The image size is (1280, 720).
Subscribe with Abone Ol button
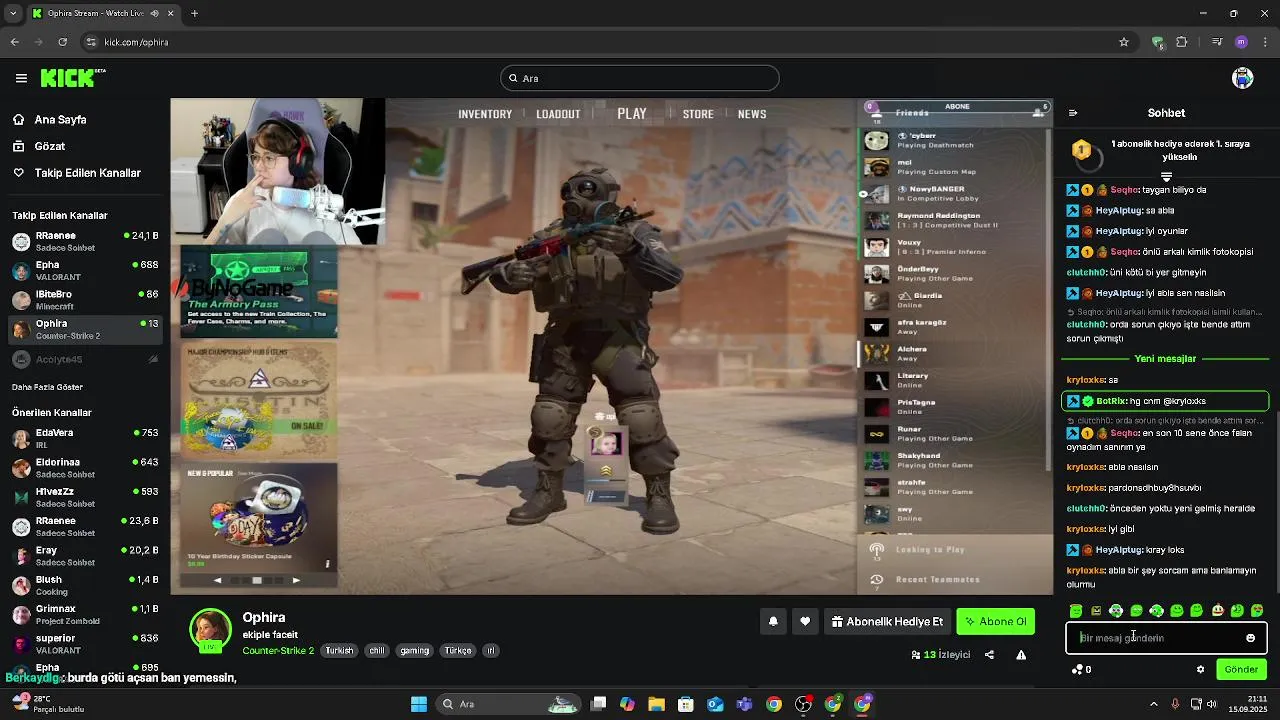pyautogui.click(x=996, y=622)
